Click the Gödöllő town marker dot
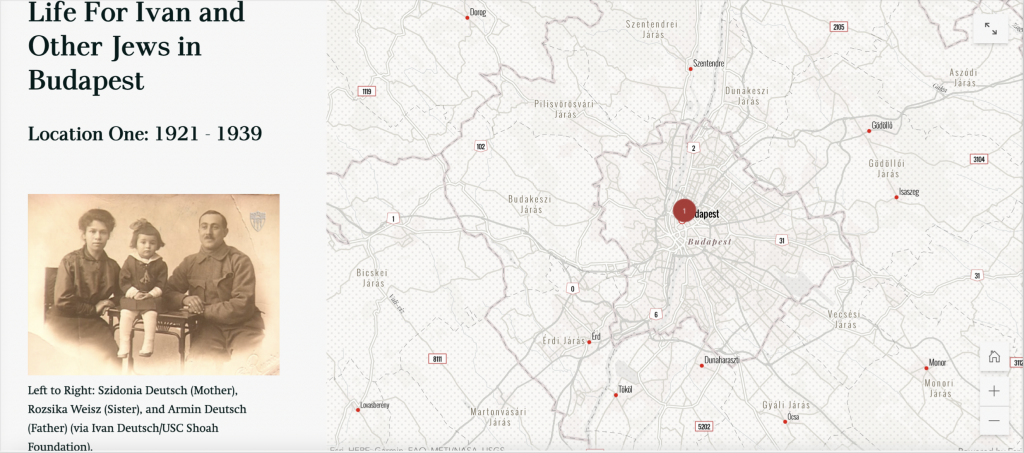The width and height of the screenshot is (1024, 453). coord(869,130)
